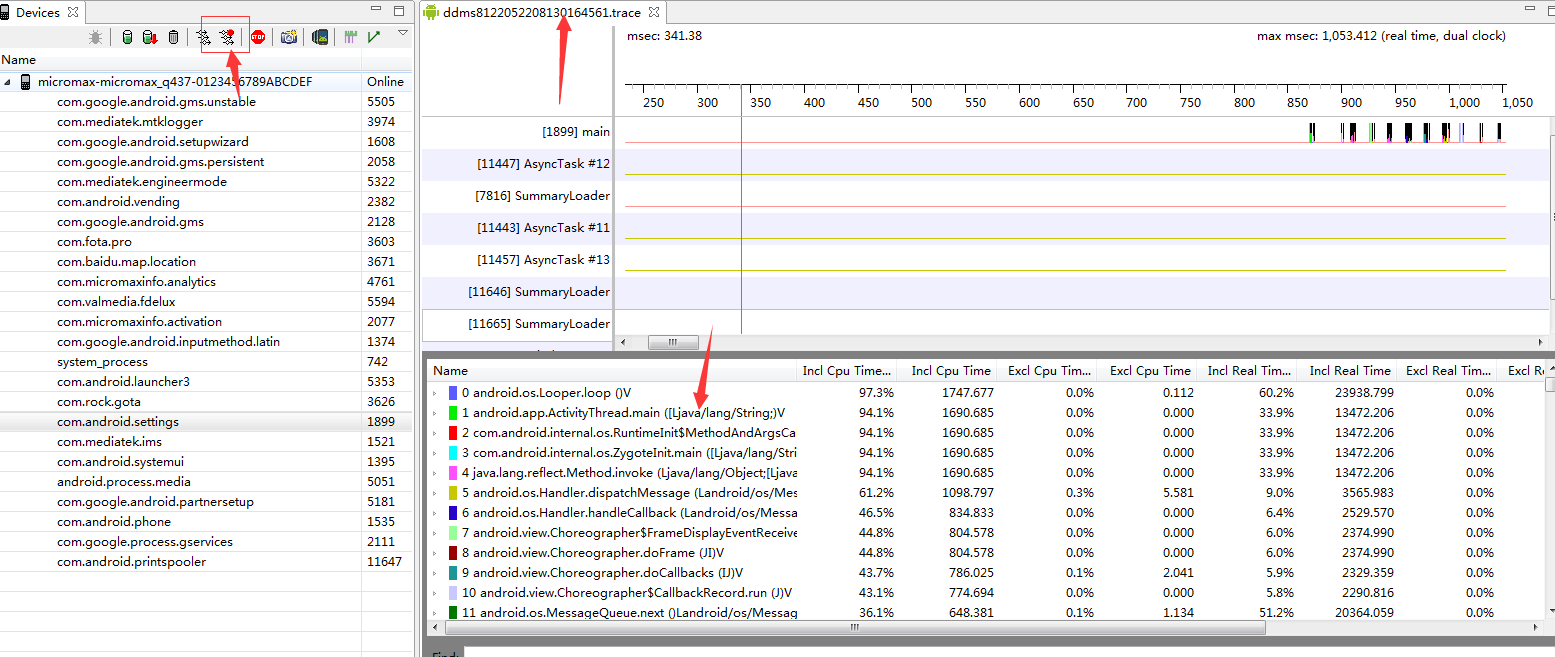The width and height of the screenshot is (1555, 657).
Task: Select the AsyncTask #11 thread row
Action: 518,227
